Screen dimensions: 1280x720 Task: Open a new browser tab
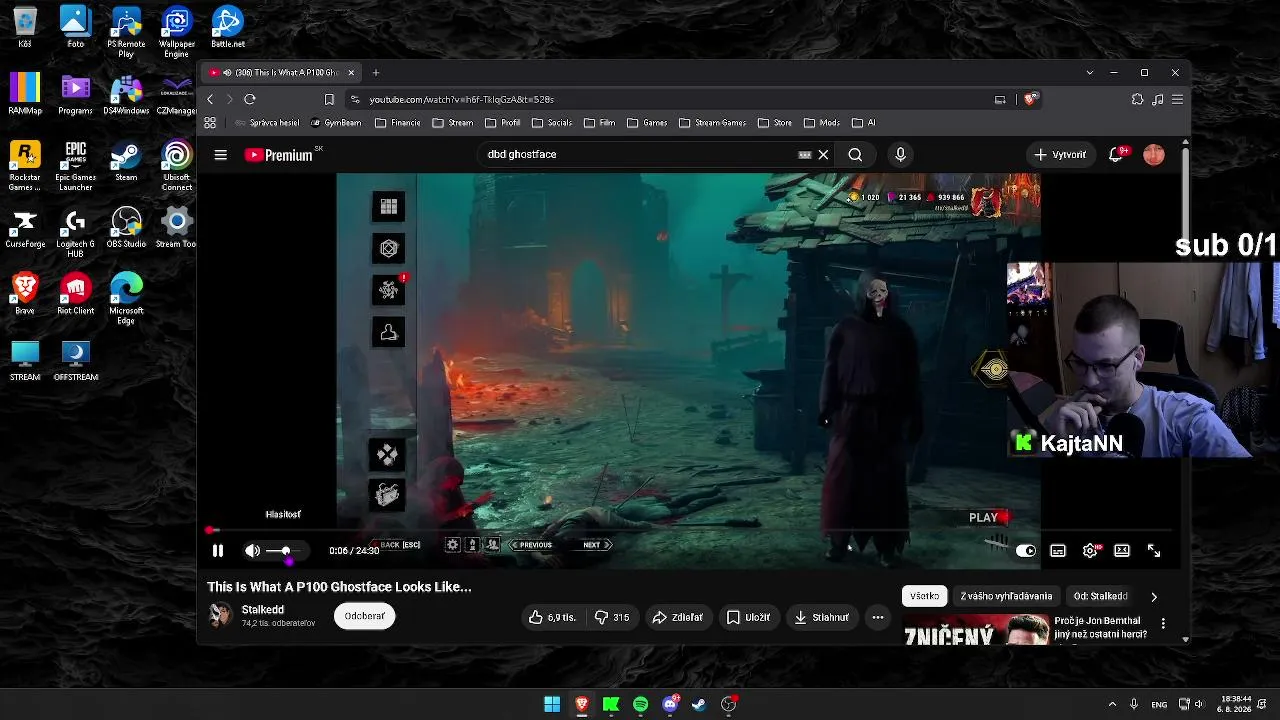tap(376, 73)
